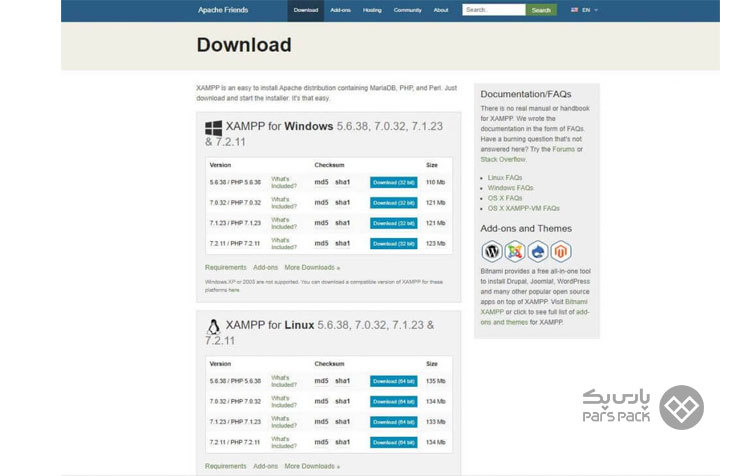Click the green Search button
The width and height of the screenshot is (750, 476).
click(541, 10)
